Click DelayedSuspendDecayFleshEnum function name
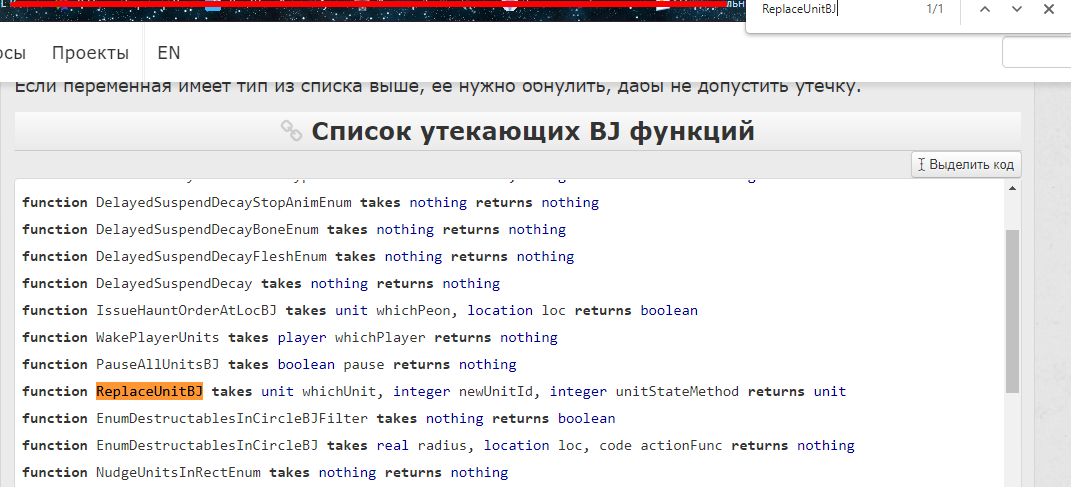This screenshot has width=1071, height=487. [x=212, y=257]
